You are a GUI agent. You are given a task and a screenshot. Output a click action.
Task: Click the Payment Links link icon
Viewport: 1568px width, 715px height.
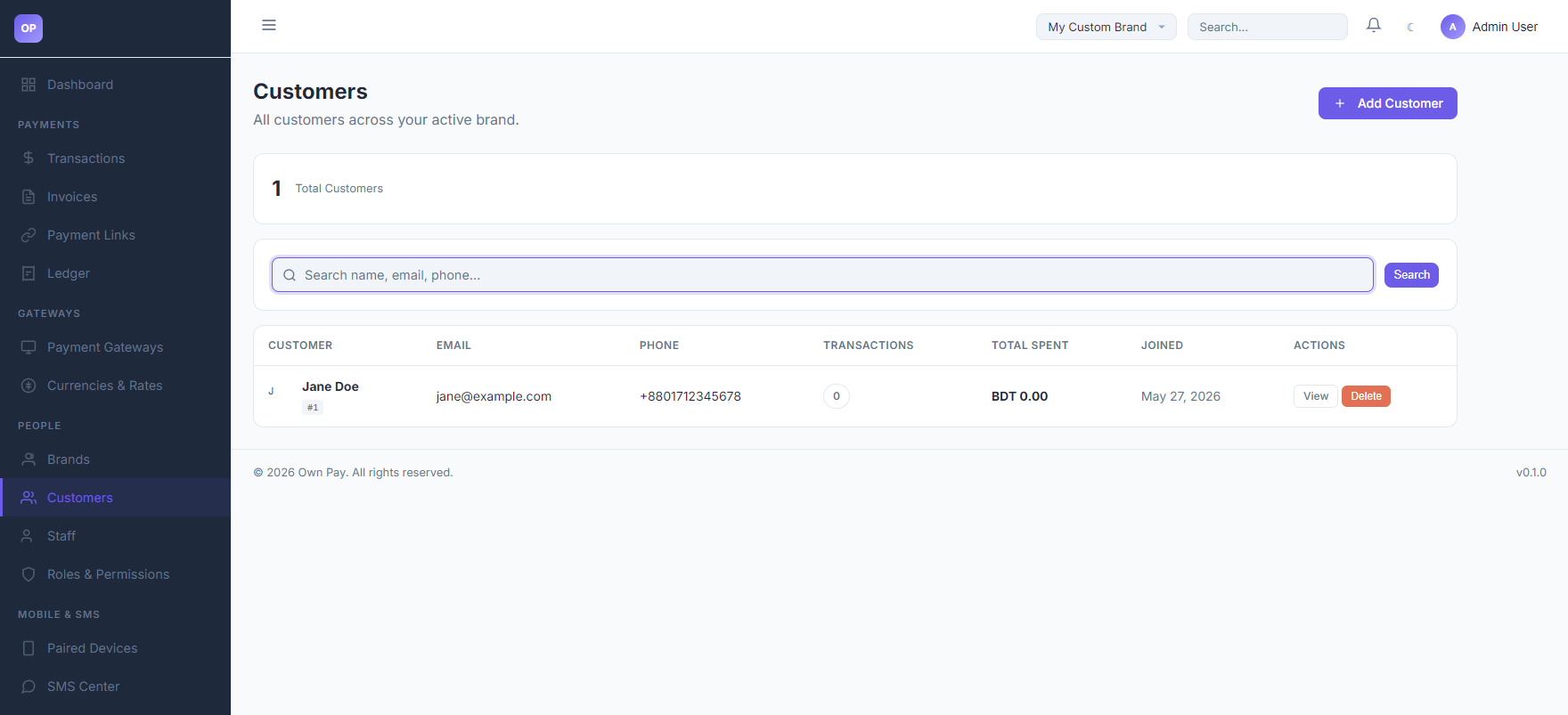point(29,235)
